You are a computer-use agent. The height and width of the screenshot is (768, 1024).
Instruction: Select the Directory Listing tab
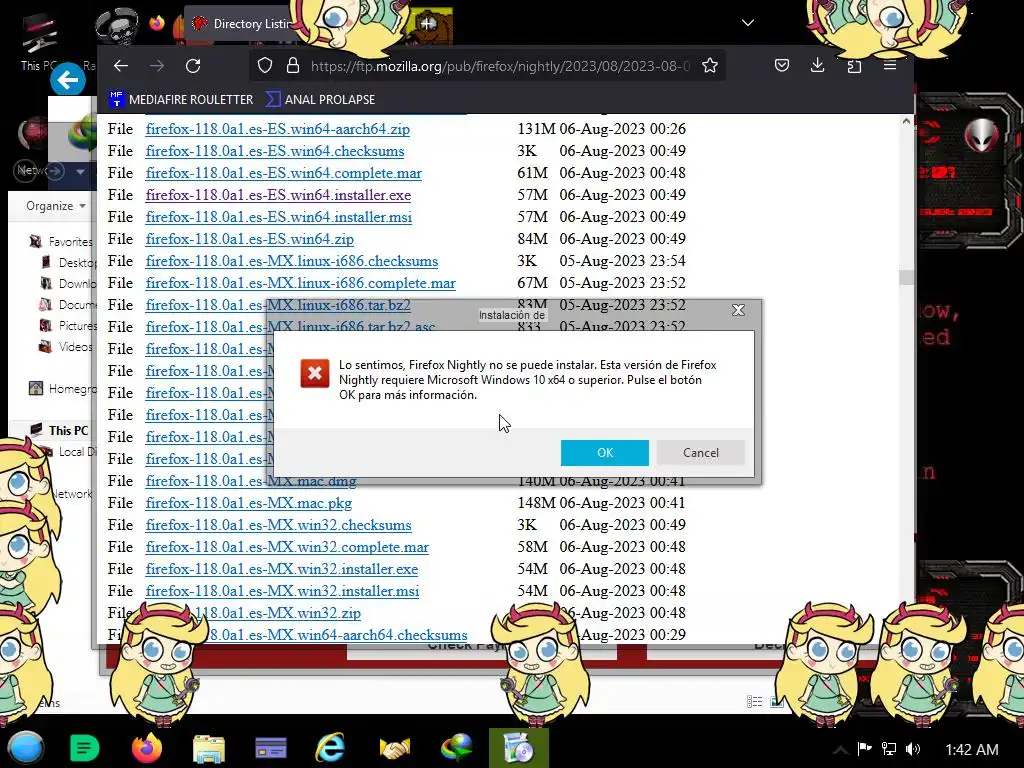click(x=243, y=24)
